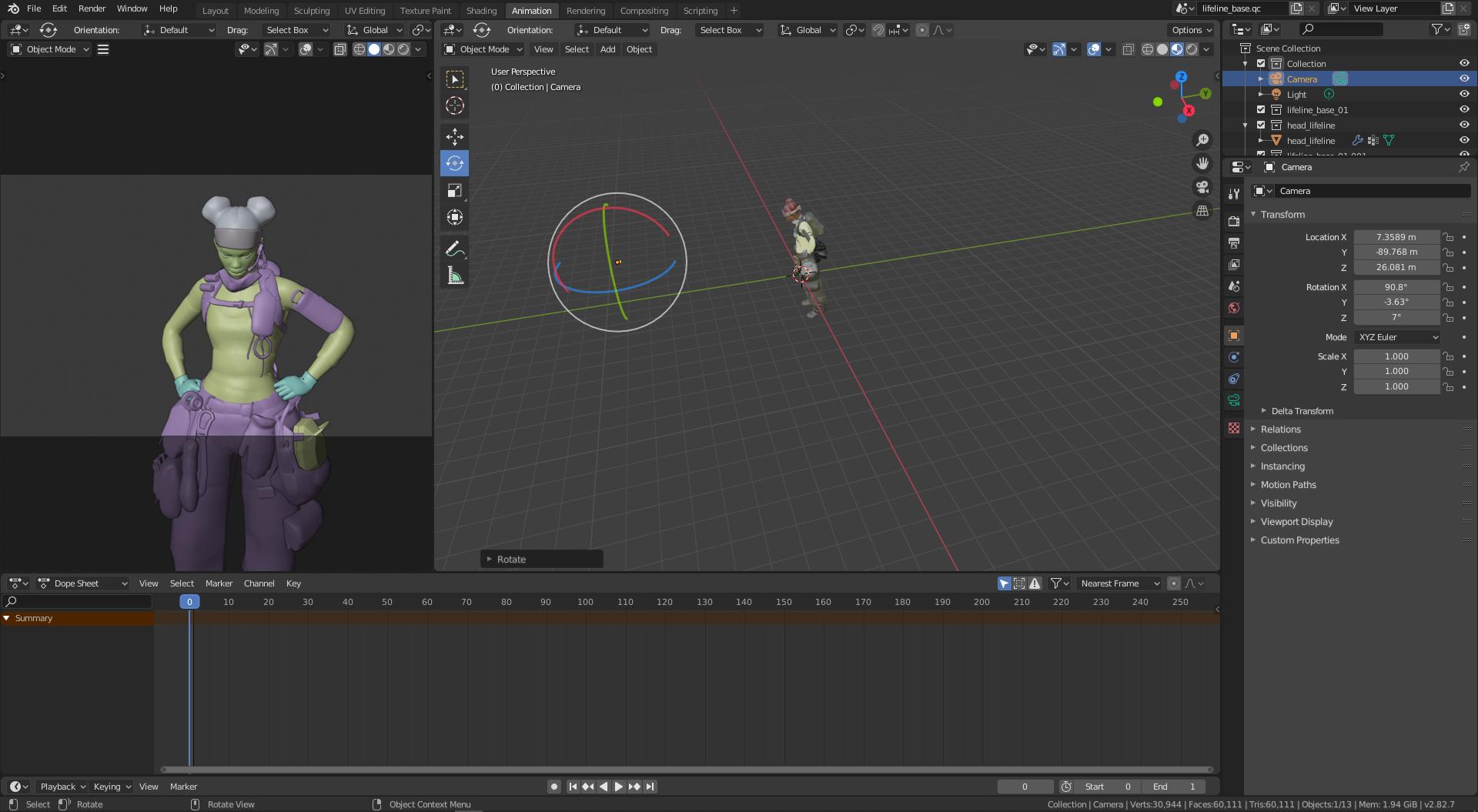
Task: Select the Rotate tool in viewport toolbar
Action: tap(455, 163)
